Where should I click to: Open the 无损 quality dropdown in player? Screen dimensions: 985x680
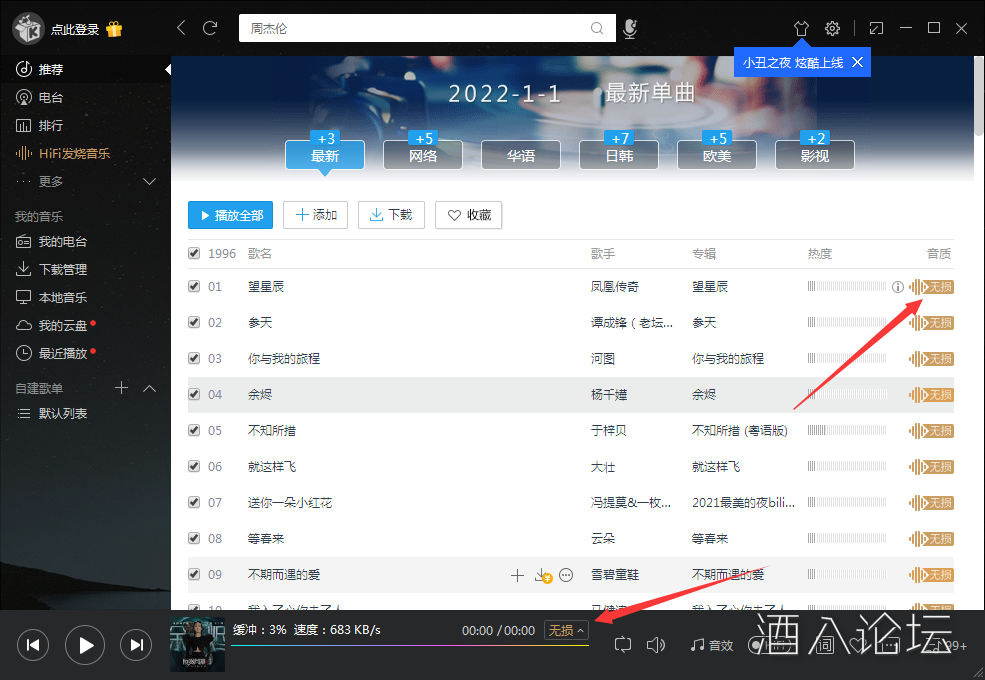coord(566,630)
